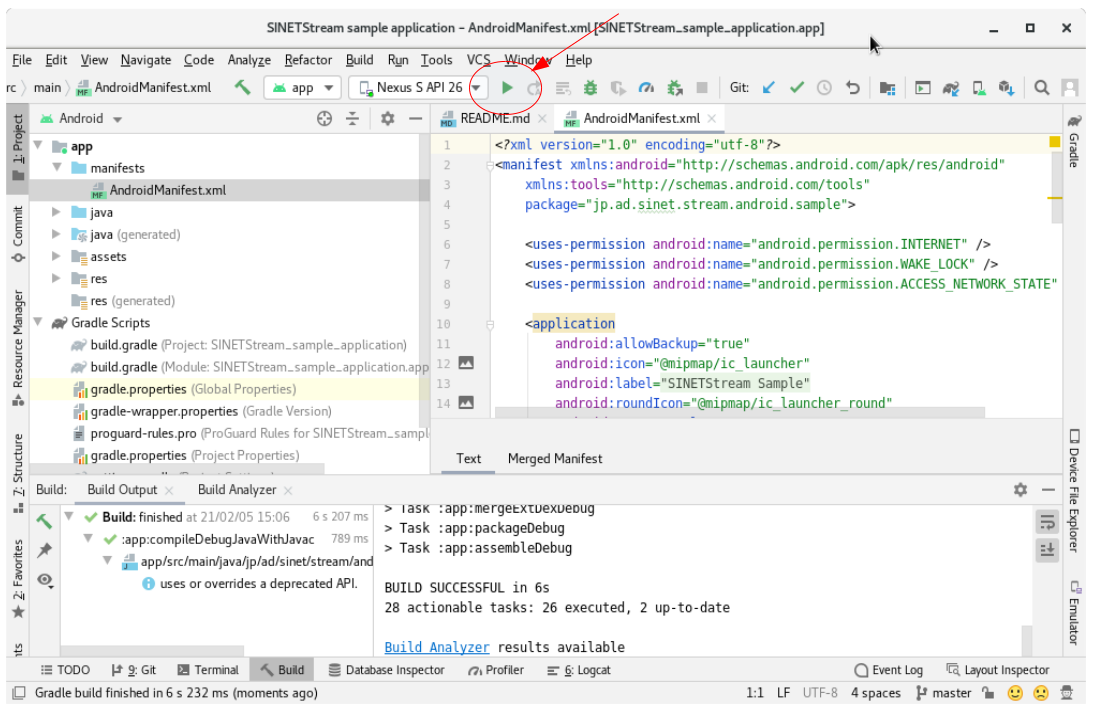
Task: Click the Select Opened File target icon
Action: (x=324, y=119)
